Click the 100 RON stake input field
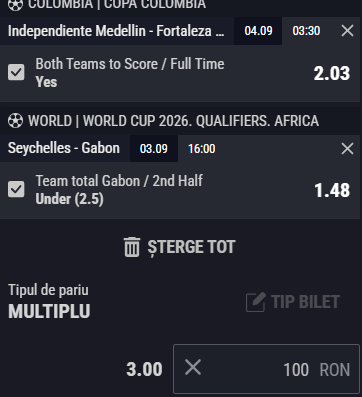 (x=266, y=369)
